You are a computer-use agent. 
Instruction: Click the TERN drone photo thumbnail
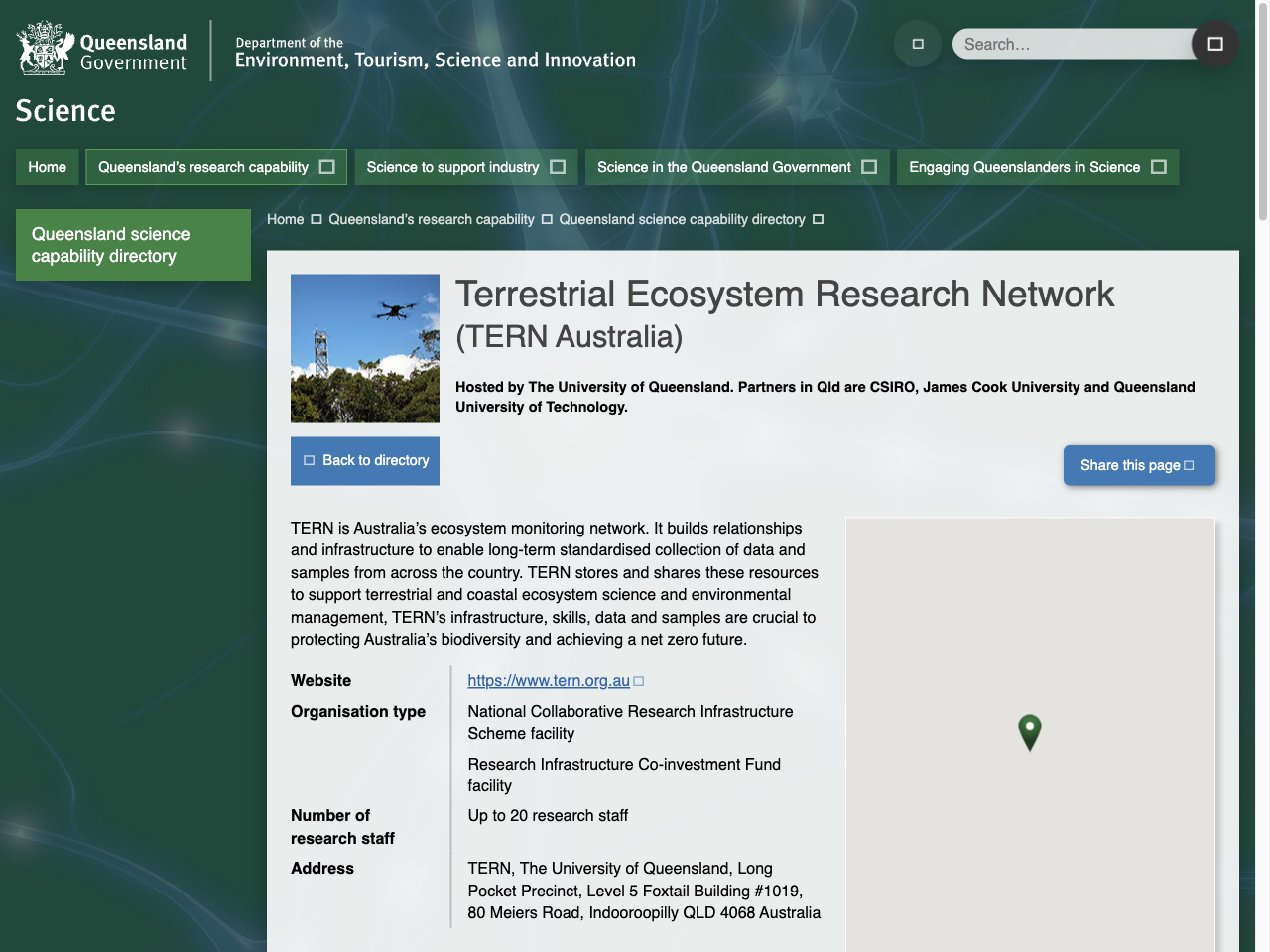coord(364,348)
